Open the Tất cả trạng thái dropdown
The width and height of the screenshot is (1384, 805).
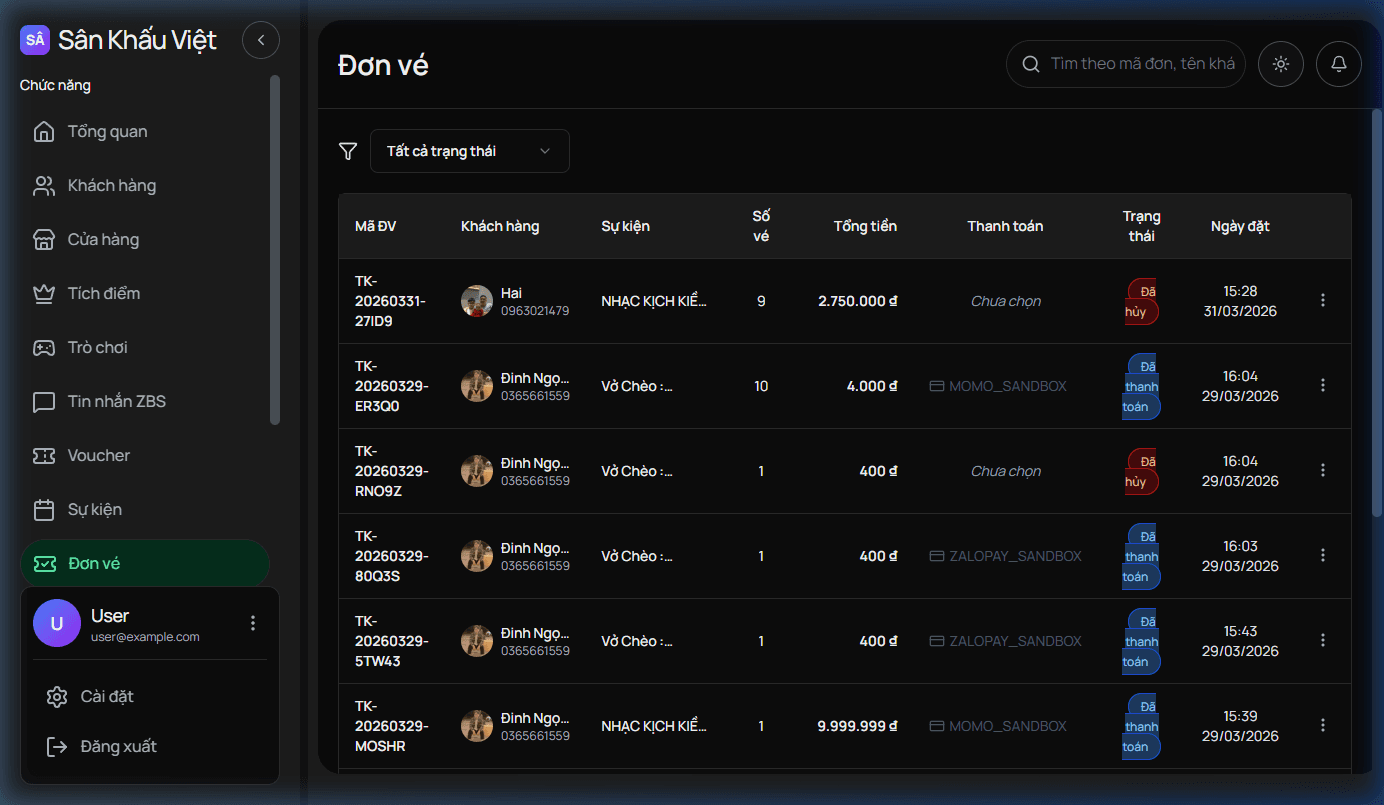pos(469,151)
